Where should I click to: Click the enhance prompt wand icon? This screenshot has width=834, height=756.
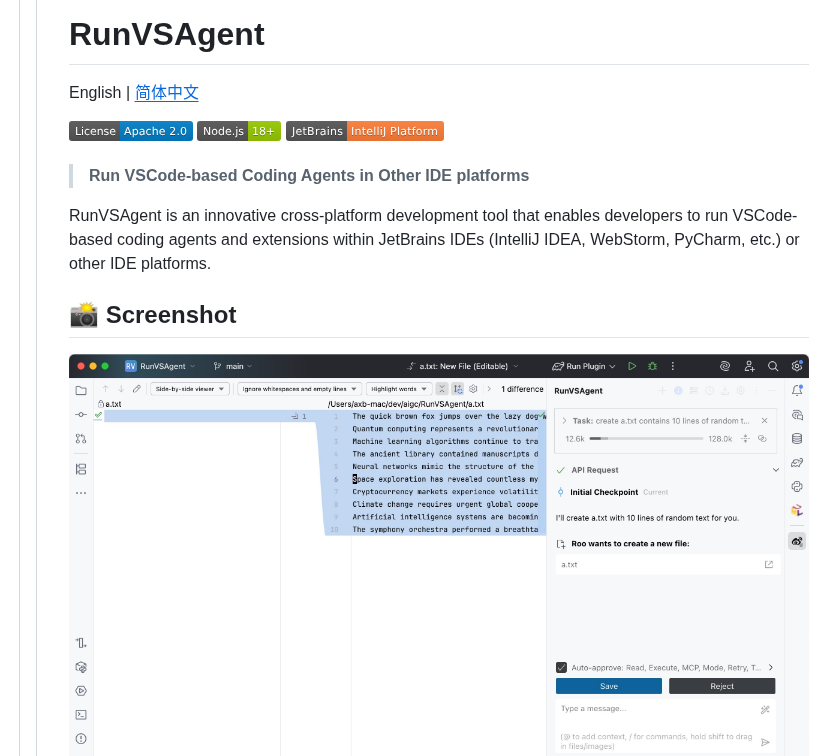[x=765, y=709]
